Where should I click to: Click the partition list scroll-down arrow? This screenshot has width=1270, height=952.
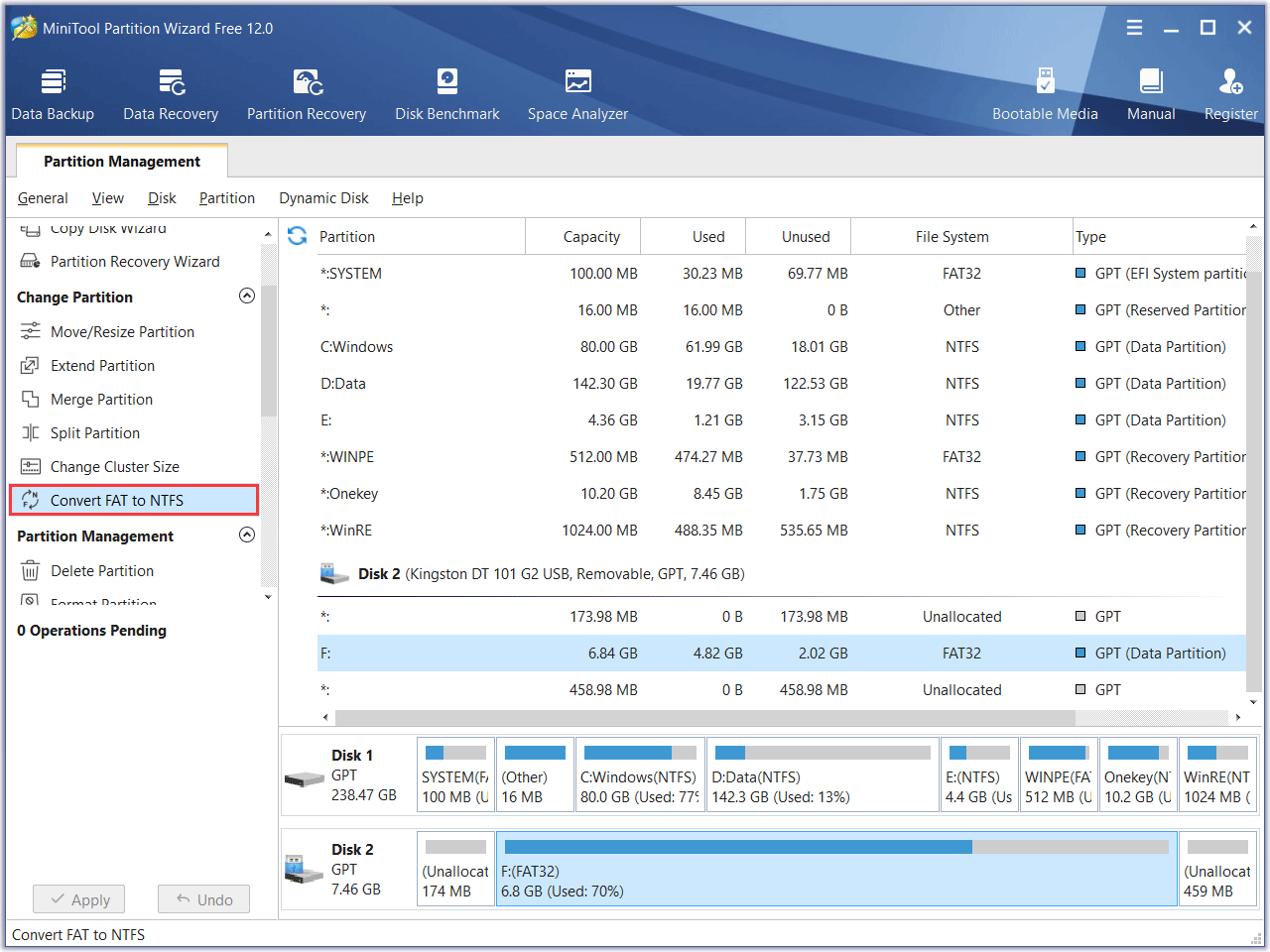pos(1254,702)
